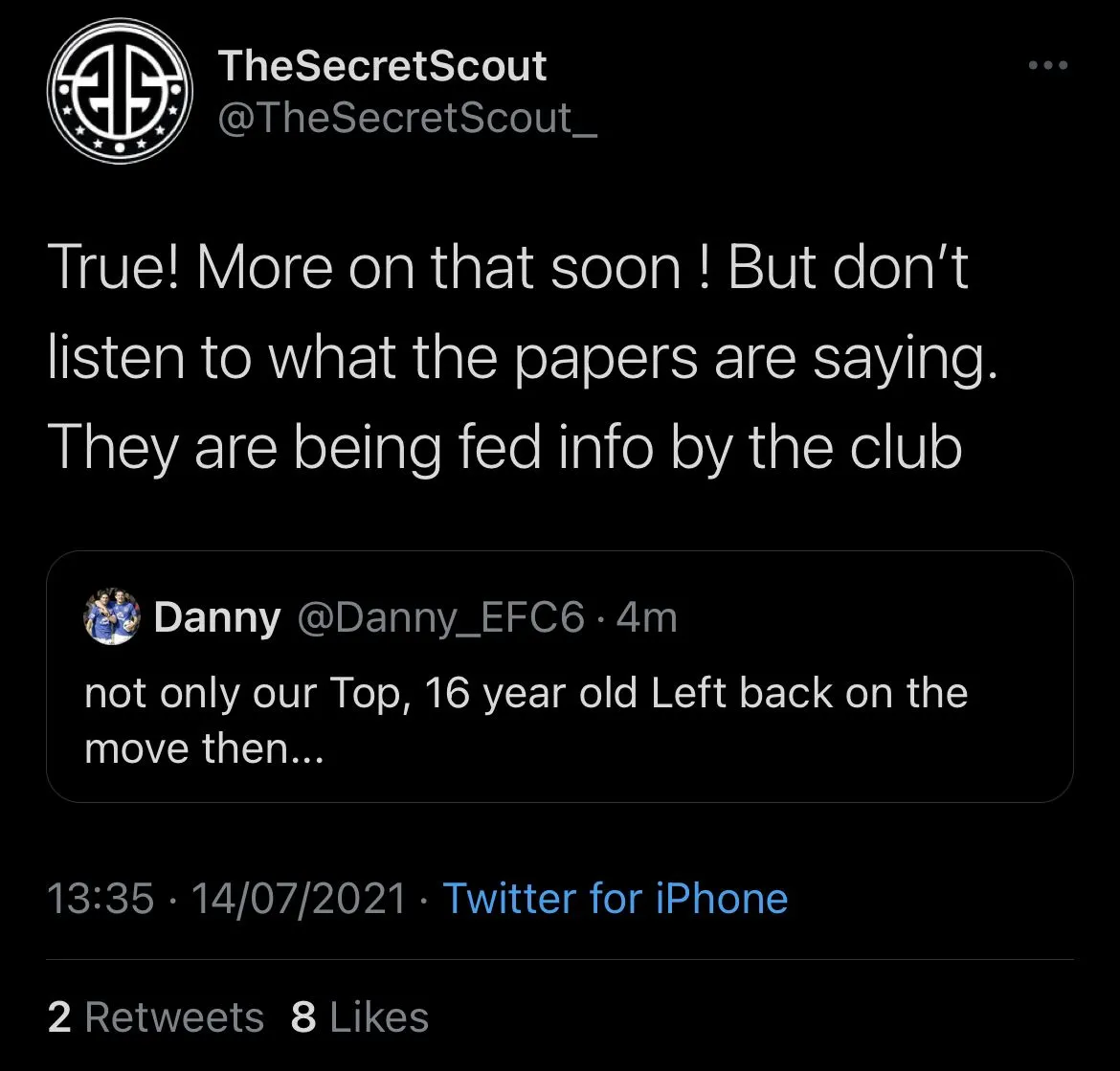The image size is (1120, 1071).
Task: Click the line starting 'True! More on that soon'
Action: (x=508, y=268)
